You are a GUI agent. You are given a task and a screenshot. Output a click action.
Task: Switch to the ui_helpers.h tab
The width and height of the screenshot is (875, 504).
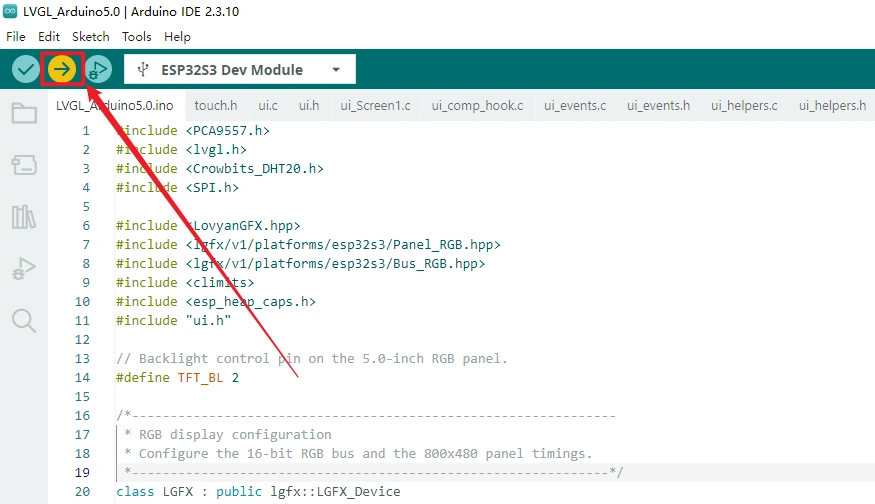click(833, 105)
